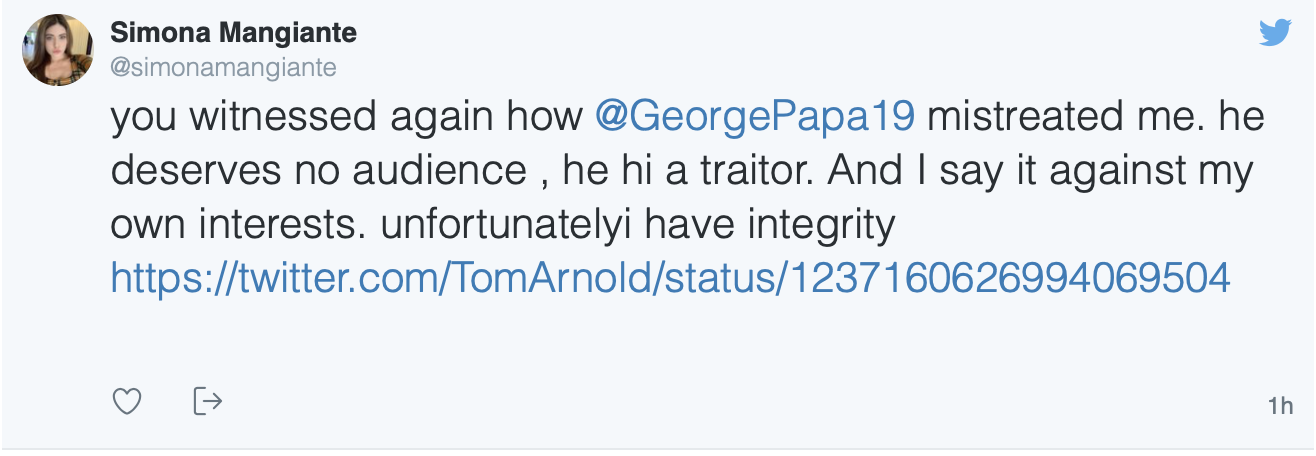Open Twitter via the blue bird logo
This screenshot has height=456, width=1316.
[x=1274, y=34]
